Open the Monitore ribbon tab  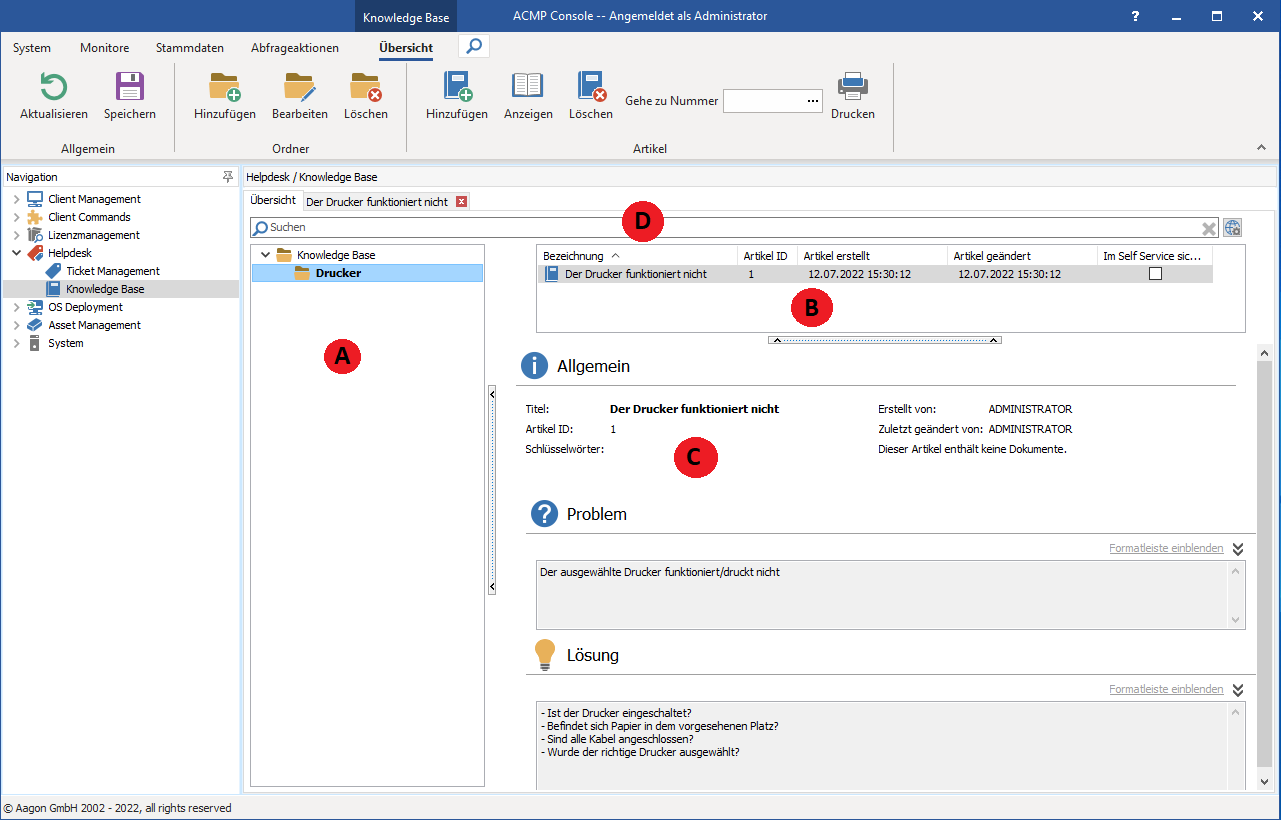click(105, 48)
